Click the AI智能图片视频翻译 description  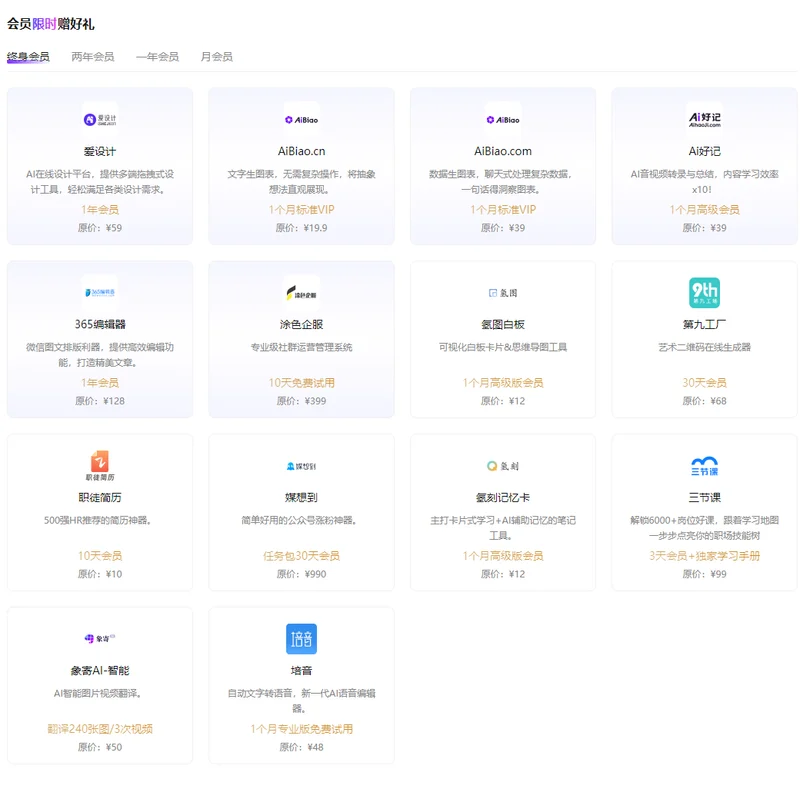97,693
